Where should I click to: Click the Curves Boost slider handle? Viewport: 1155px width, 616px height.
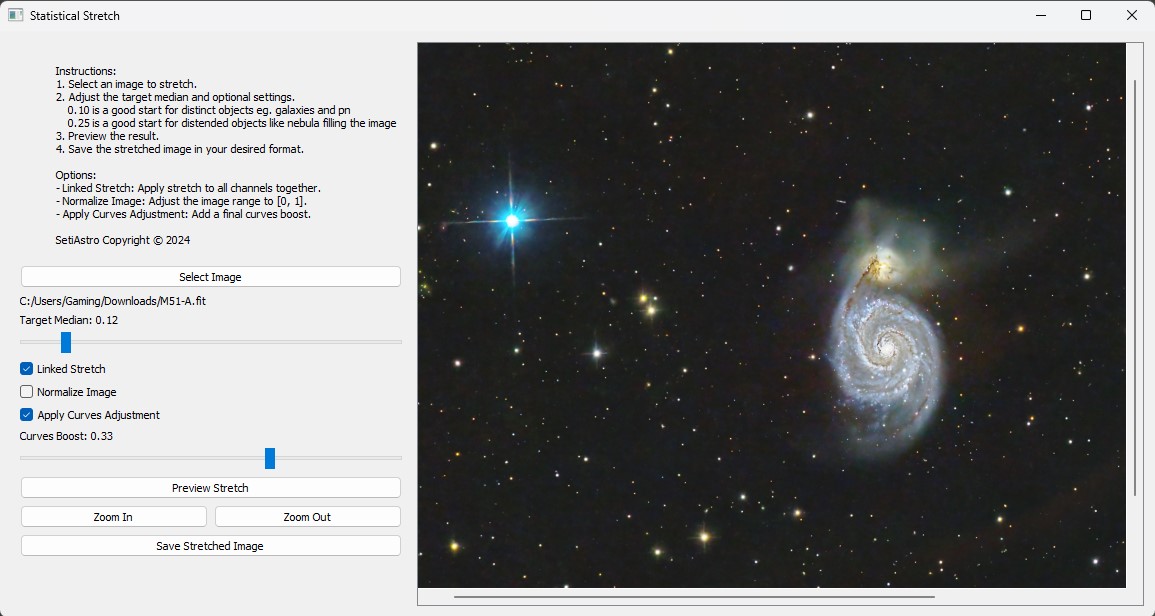tap(270, 458)
